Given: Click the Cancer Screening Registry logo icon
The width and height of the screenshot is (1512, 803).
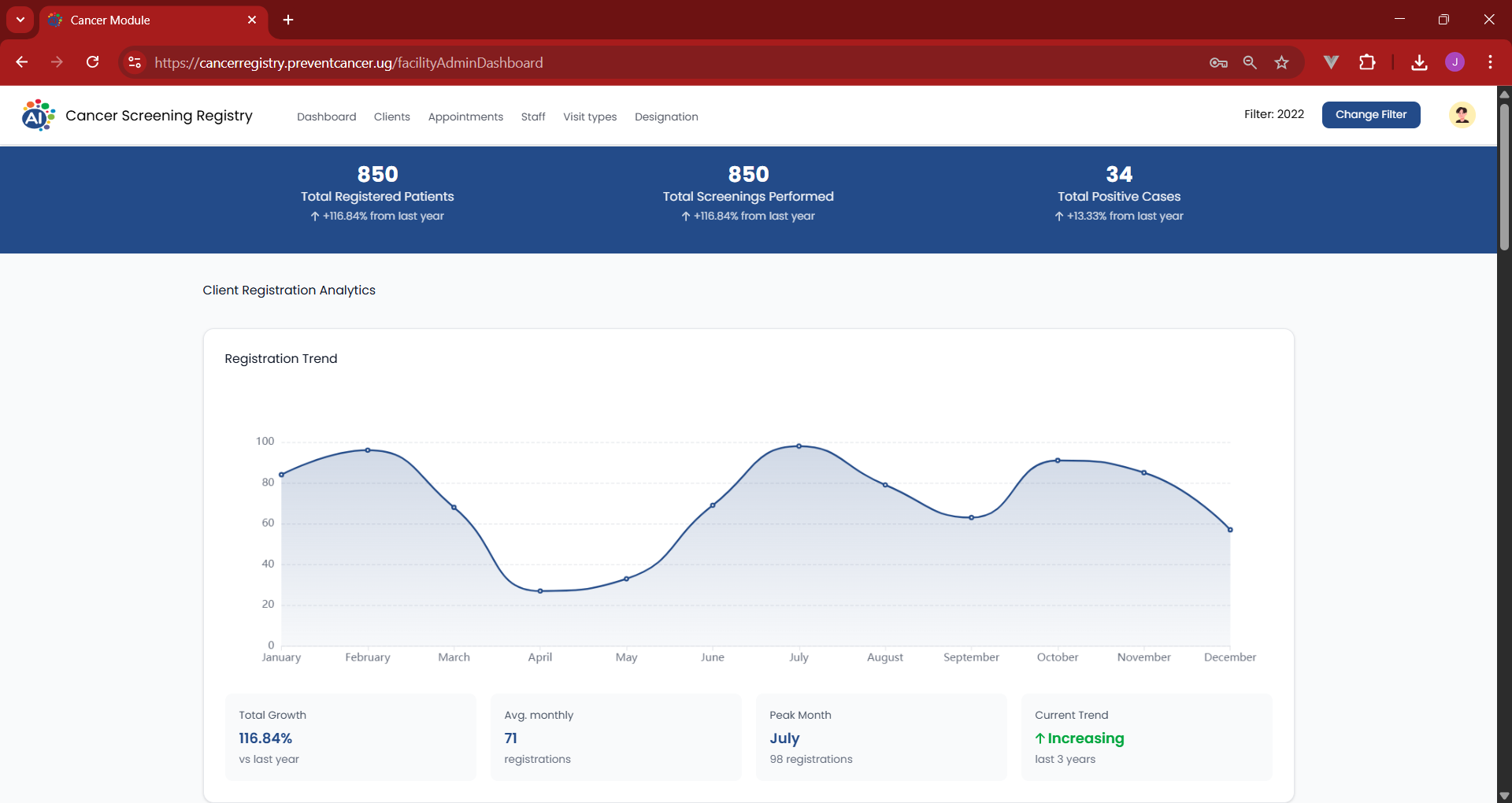Looking at the screenshot, I should pos(38,115).
